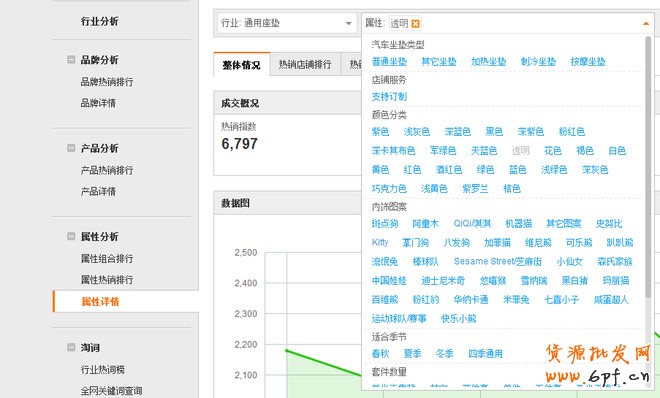Pick the 紫罗兰 color option
The image size is (660, 398).
coord(475,188)
